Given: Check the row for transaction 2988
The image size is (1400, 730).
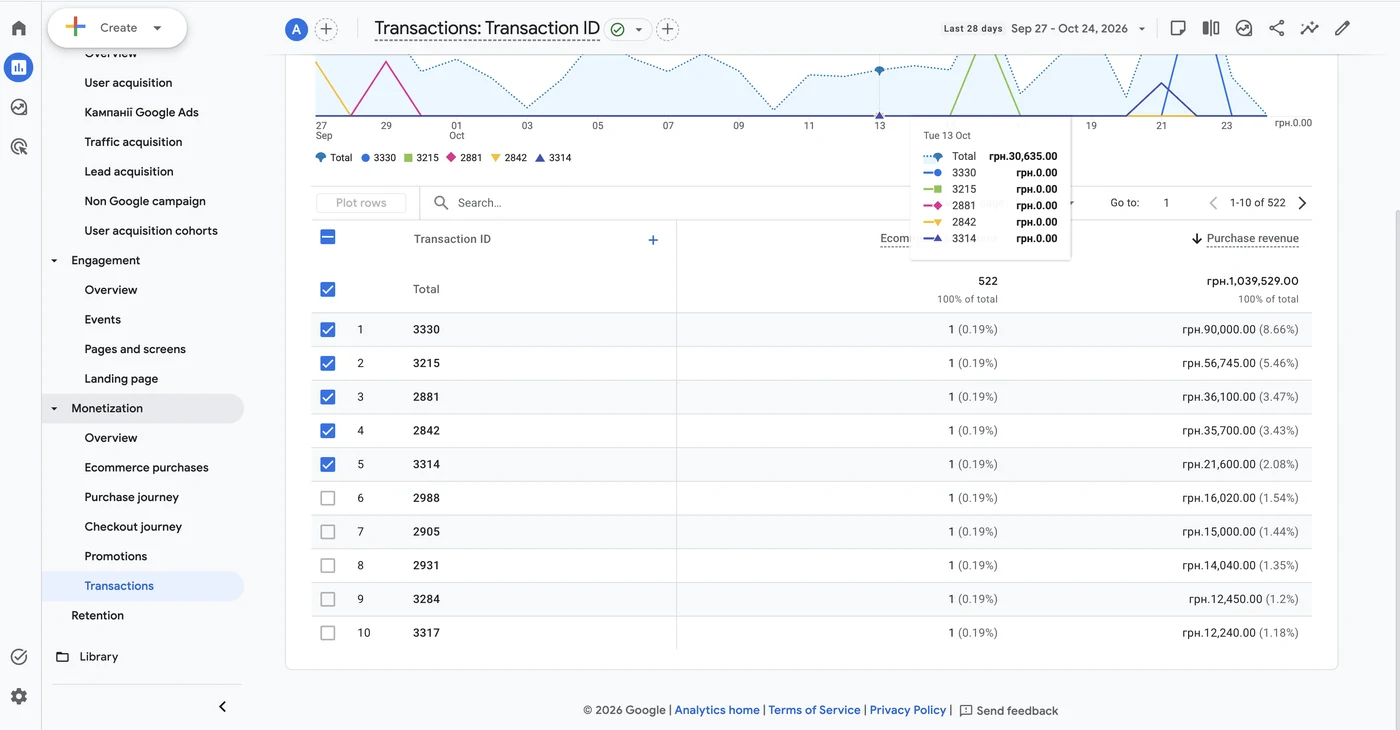Looking at the screenshot, I should point(328,498).
